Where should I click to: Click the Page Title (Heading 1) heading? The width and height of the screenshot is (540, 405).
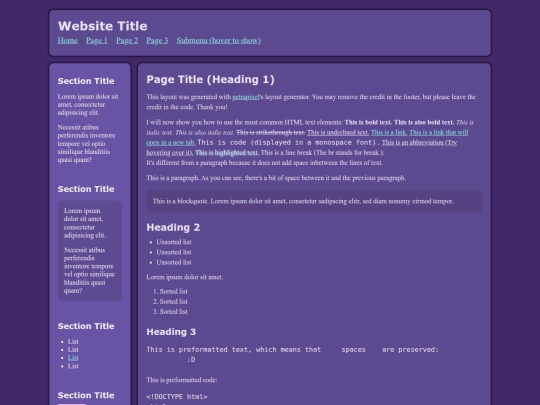[x=210, y=80]
